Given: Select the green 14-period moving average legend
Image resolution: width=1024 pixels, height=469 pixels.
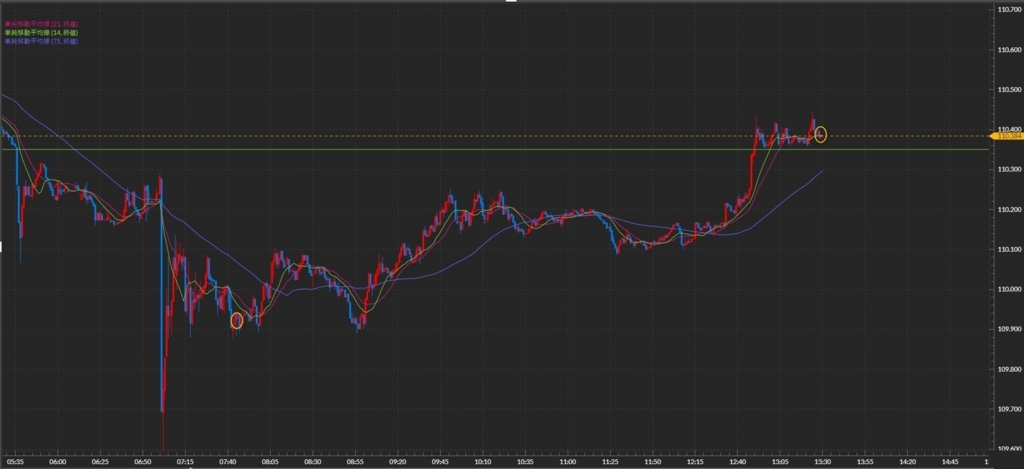Looking at the screenshot, I should coord(41,32).
